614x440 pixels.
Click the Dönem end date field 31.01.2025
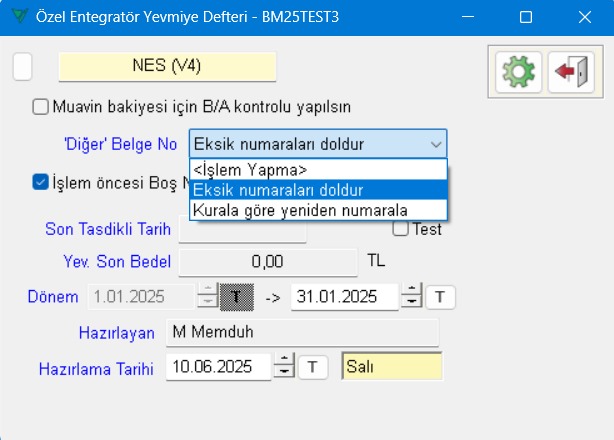tap(343, 296)
